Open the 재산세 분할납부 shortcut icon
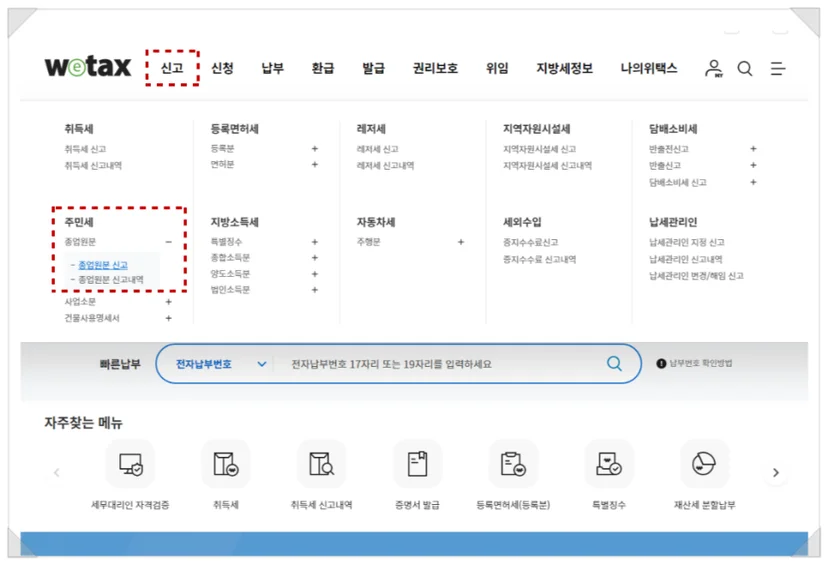Screen dimensions: 828x565 (x=704, y=464)
